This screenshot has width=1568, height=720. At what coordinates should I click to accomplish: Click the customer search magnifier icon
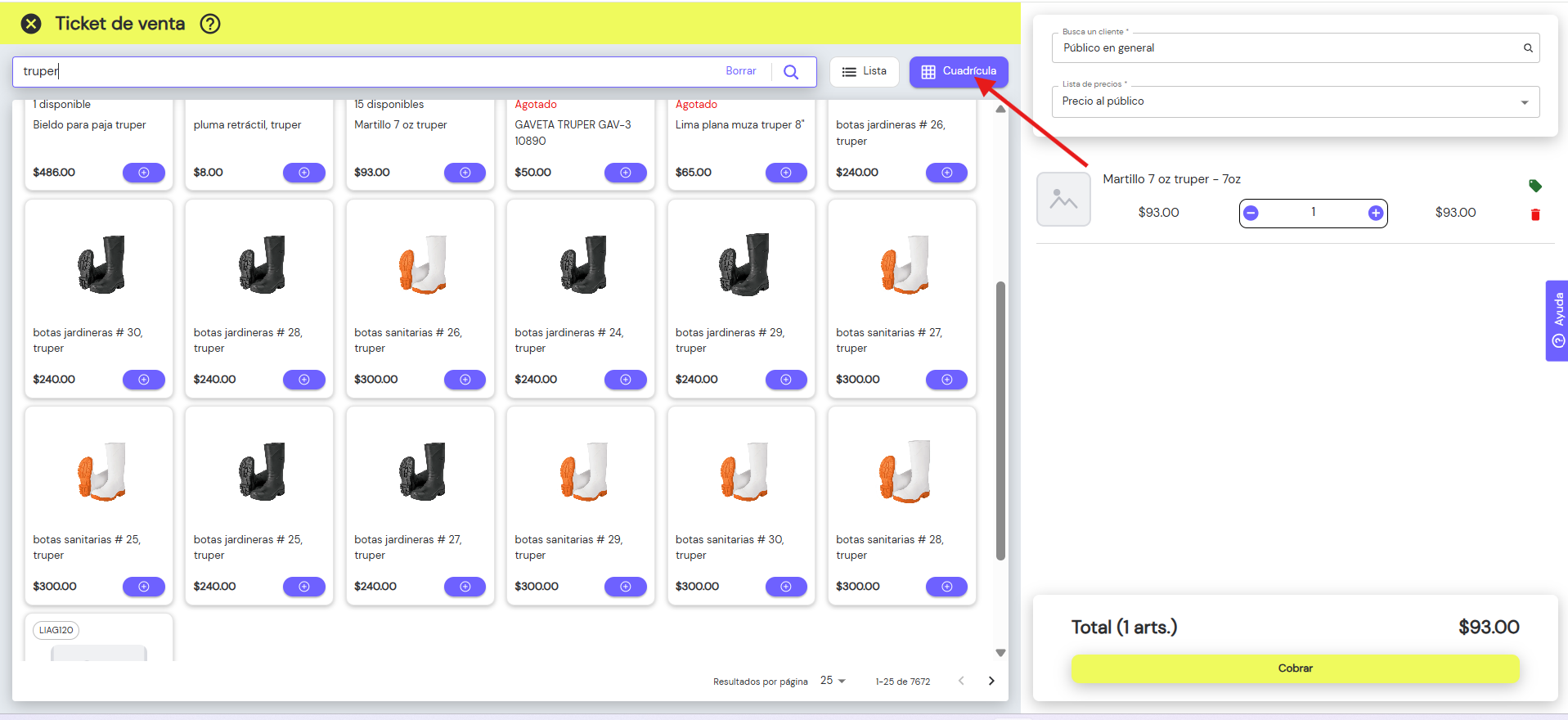(x=1528, y=48)
